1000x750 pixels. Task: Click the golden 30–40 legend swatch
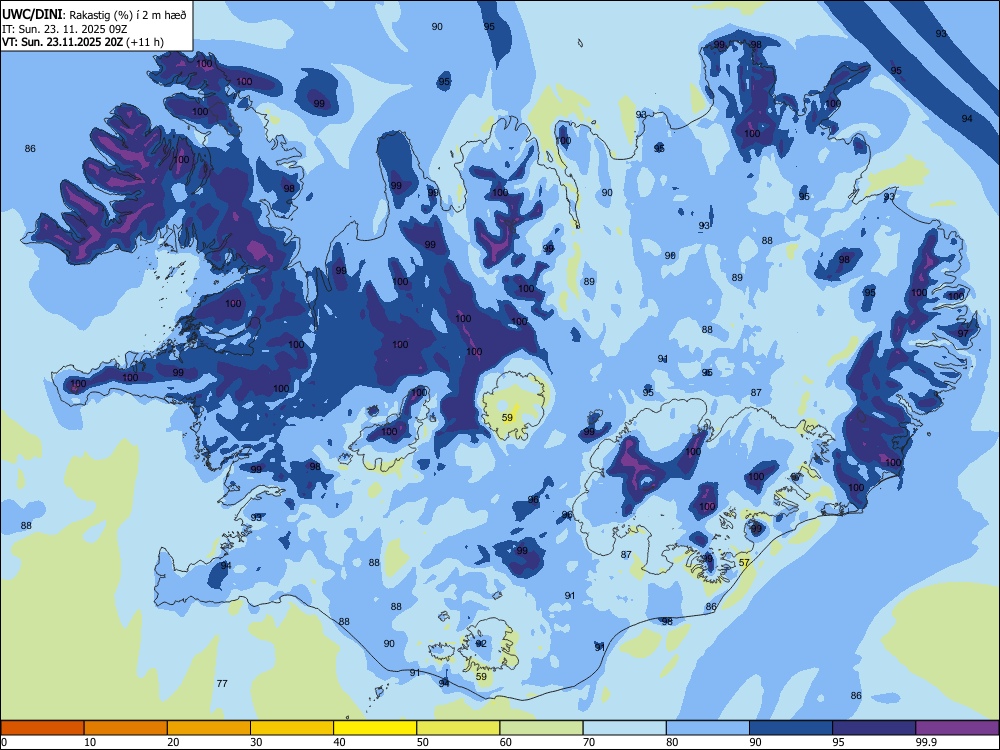point(292,728)
